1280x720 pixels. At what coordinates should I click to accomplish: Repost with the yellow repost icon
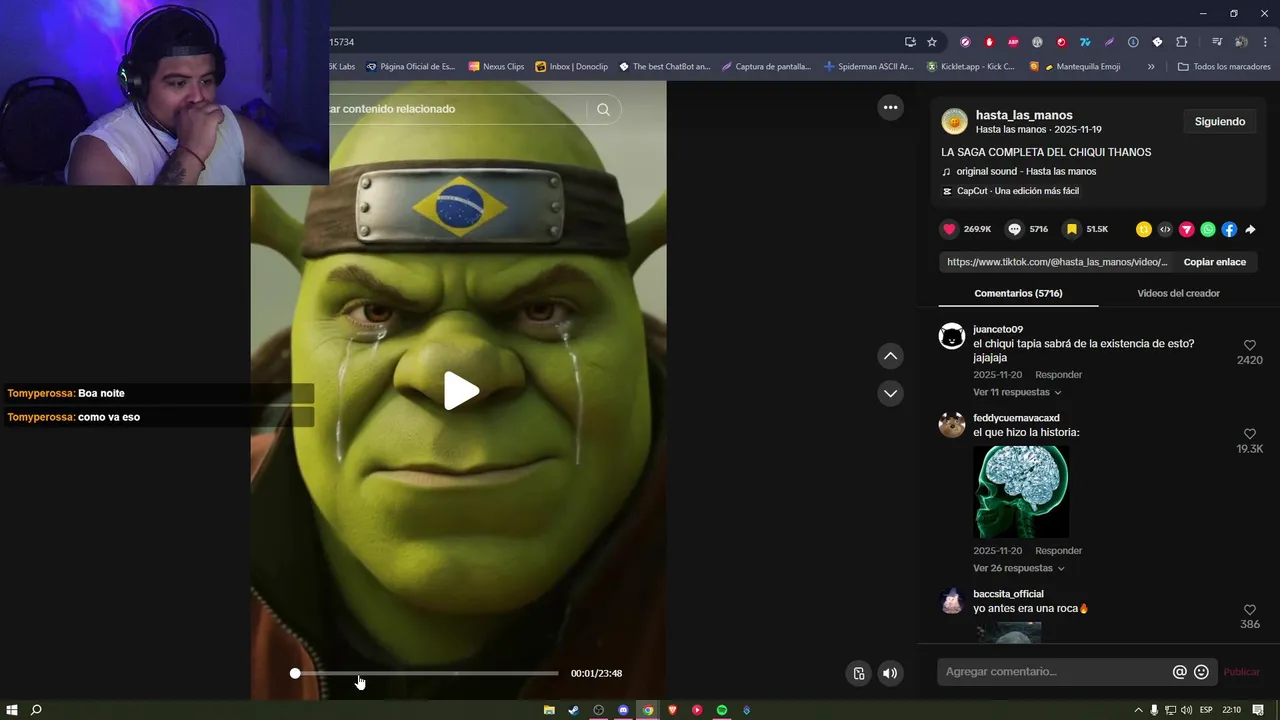coord(1144,229)
